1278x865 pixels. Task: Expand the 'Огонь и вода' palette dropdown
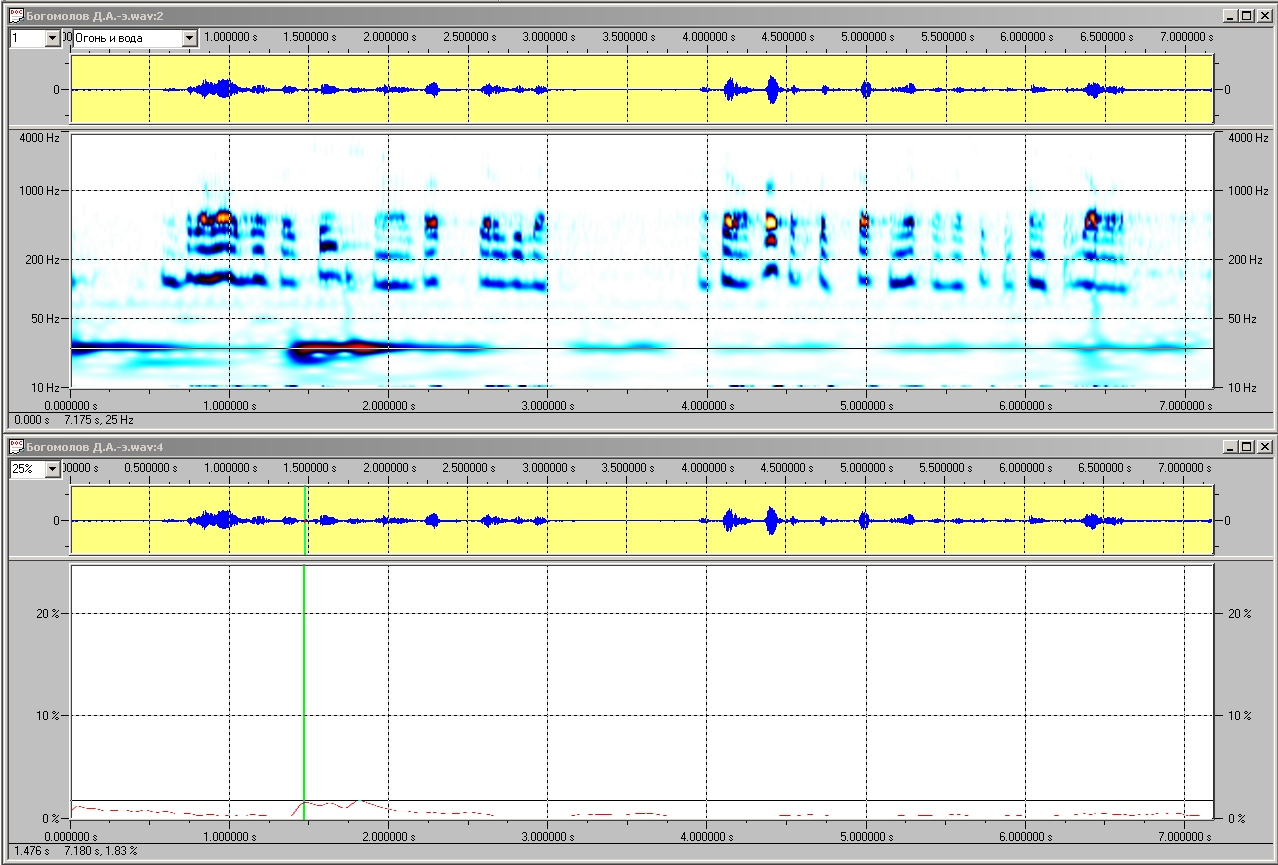pyautogui.click(x=190, y=38)
